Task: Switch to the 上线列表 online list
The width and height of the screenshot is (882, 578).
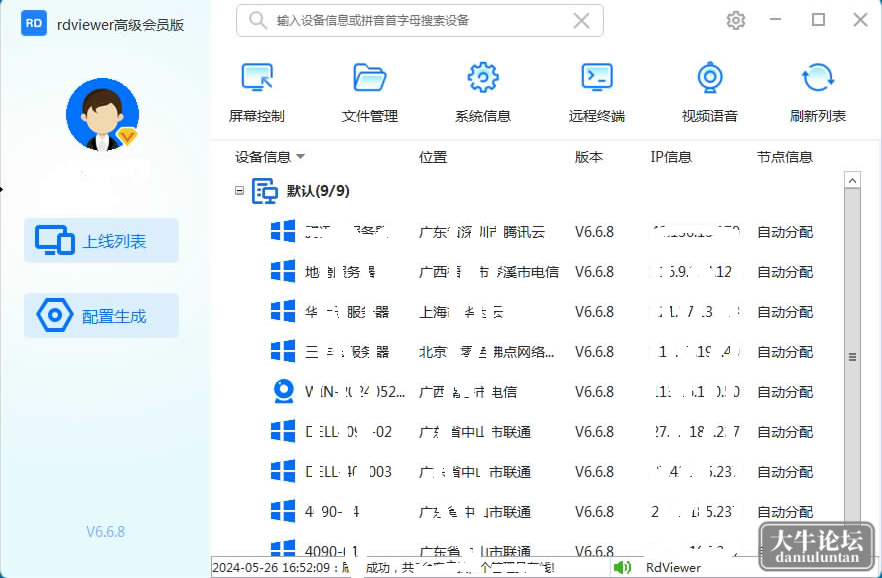Action: [101, 241]
